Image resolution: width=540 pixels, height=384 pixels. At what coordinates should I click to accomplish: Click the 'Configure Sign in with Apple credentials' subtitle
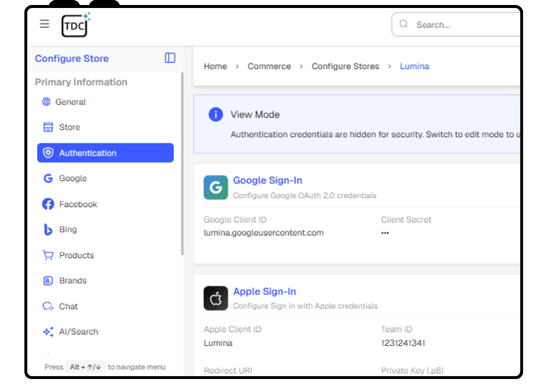coord(305,306)
